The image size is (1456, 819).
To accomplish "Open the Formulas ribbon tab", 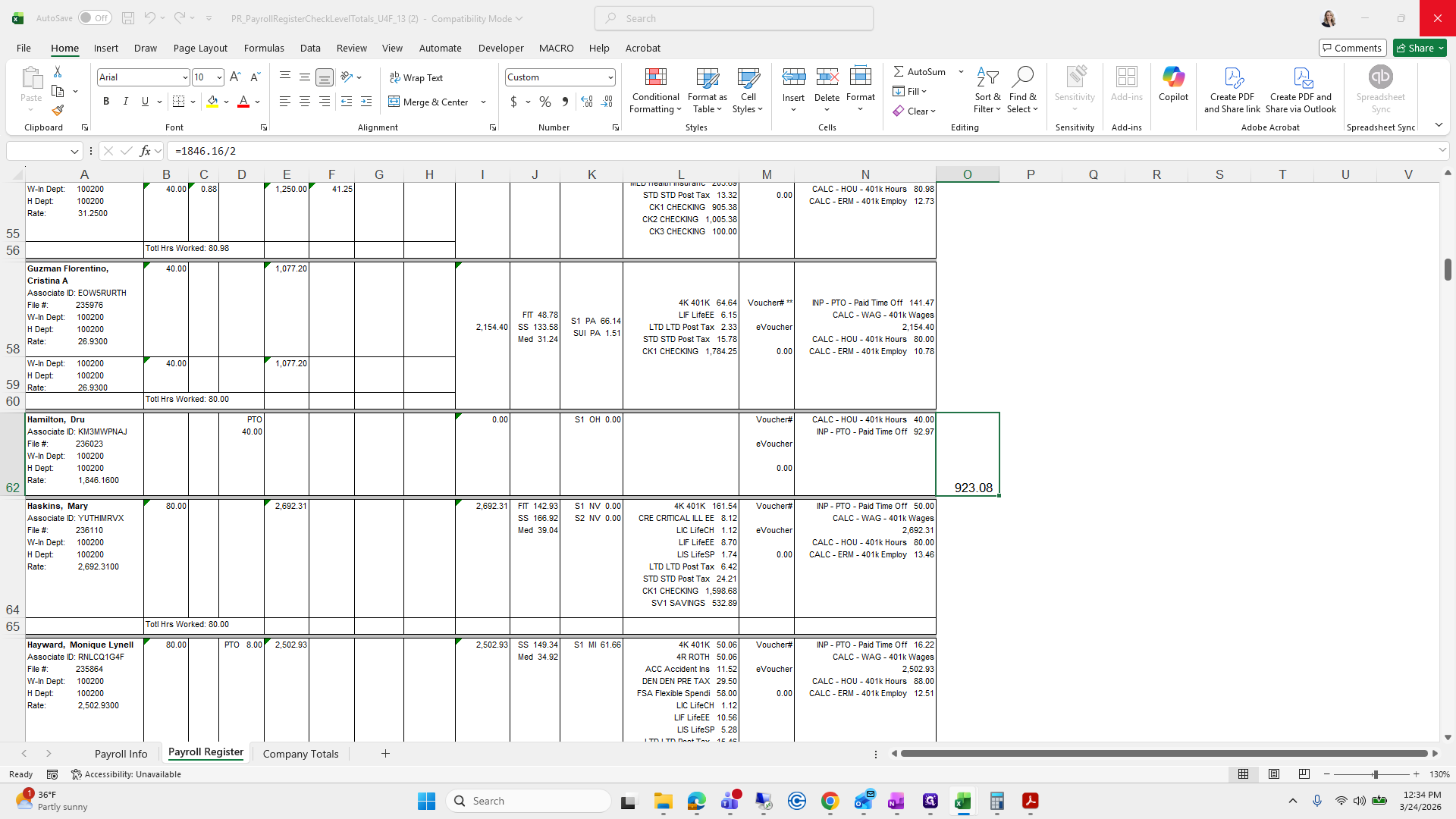I will pos(264,48).
